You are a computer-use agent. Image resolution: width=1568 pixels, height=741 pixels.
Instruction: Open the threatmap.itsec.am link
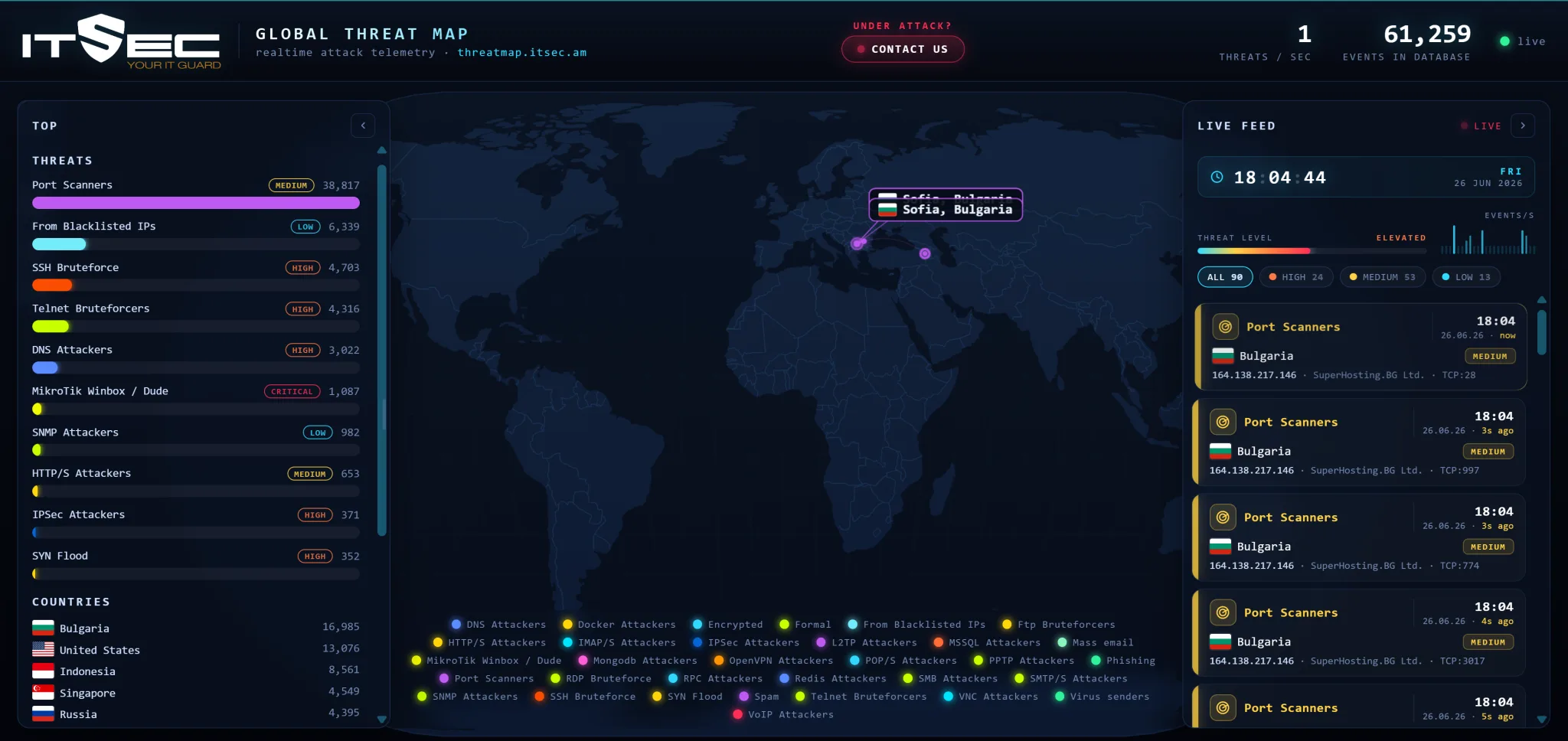522,53
